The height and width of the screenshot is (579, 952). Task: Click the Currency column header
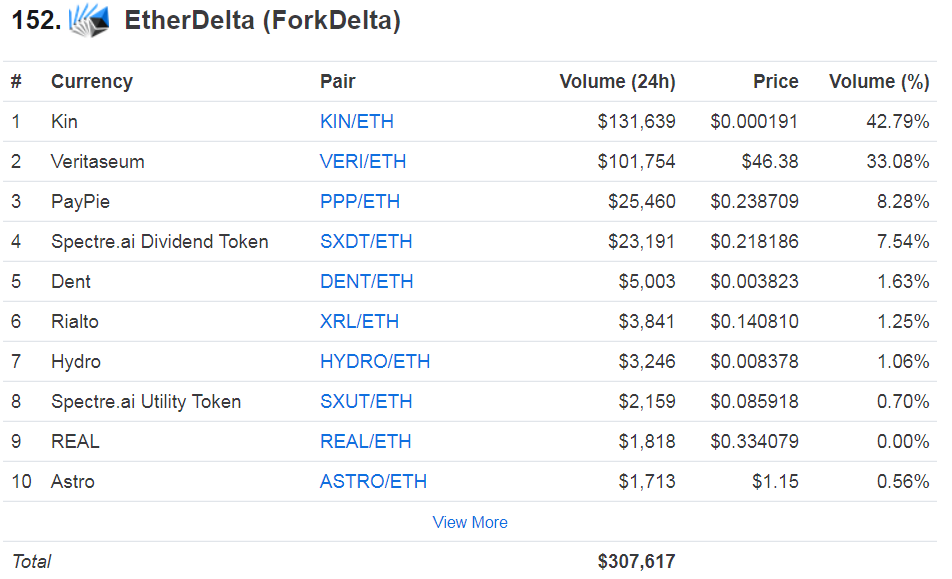pyautogui.click(x=92, y=82)
